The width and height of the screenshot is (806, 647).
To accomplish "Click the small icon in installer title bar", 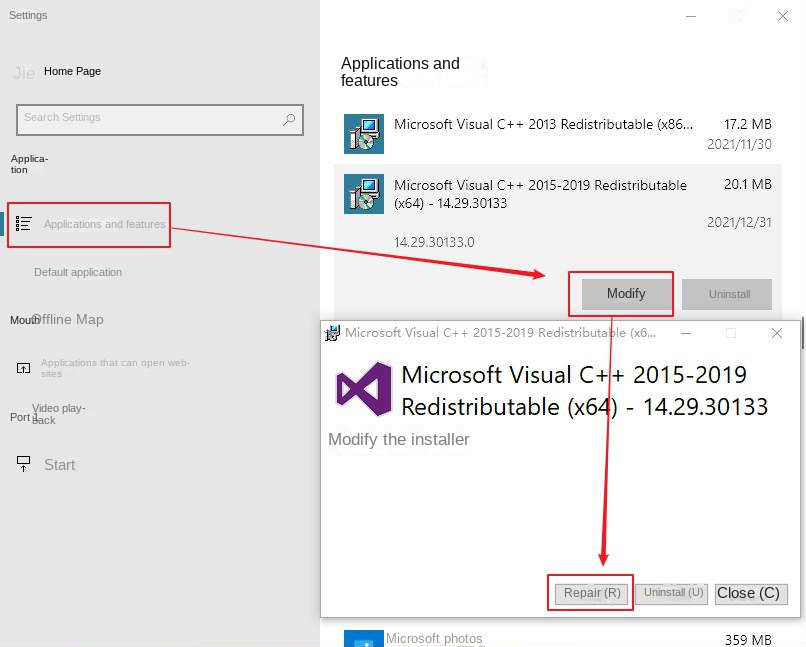I will pyautogui.click(x=332, y=333).
